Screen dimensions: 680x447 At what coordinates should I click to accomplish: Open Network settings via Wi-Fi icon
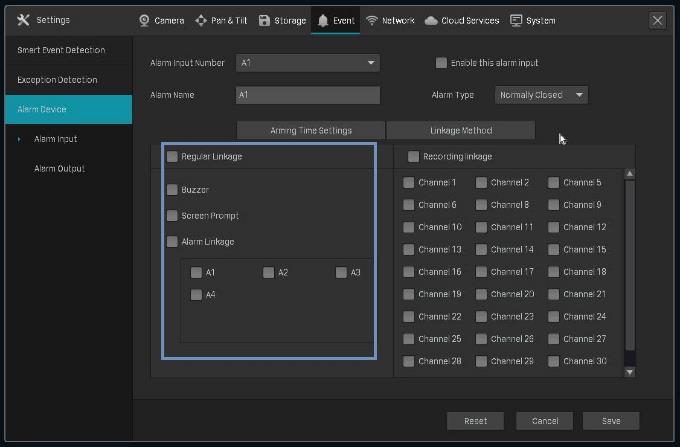[372, 20]
